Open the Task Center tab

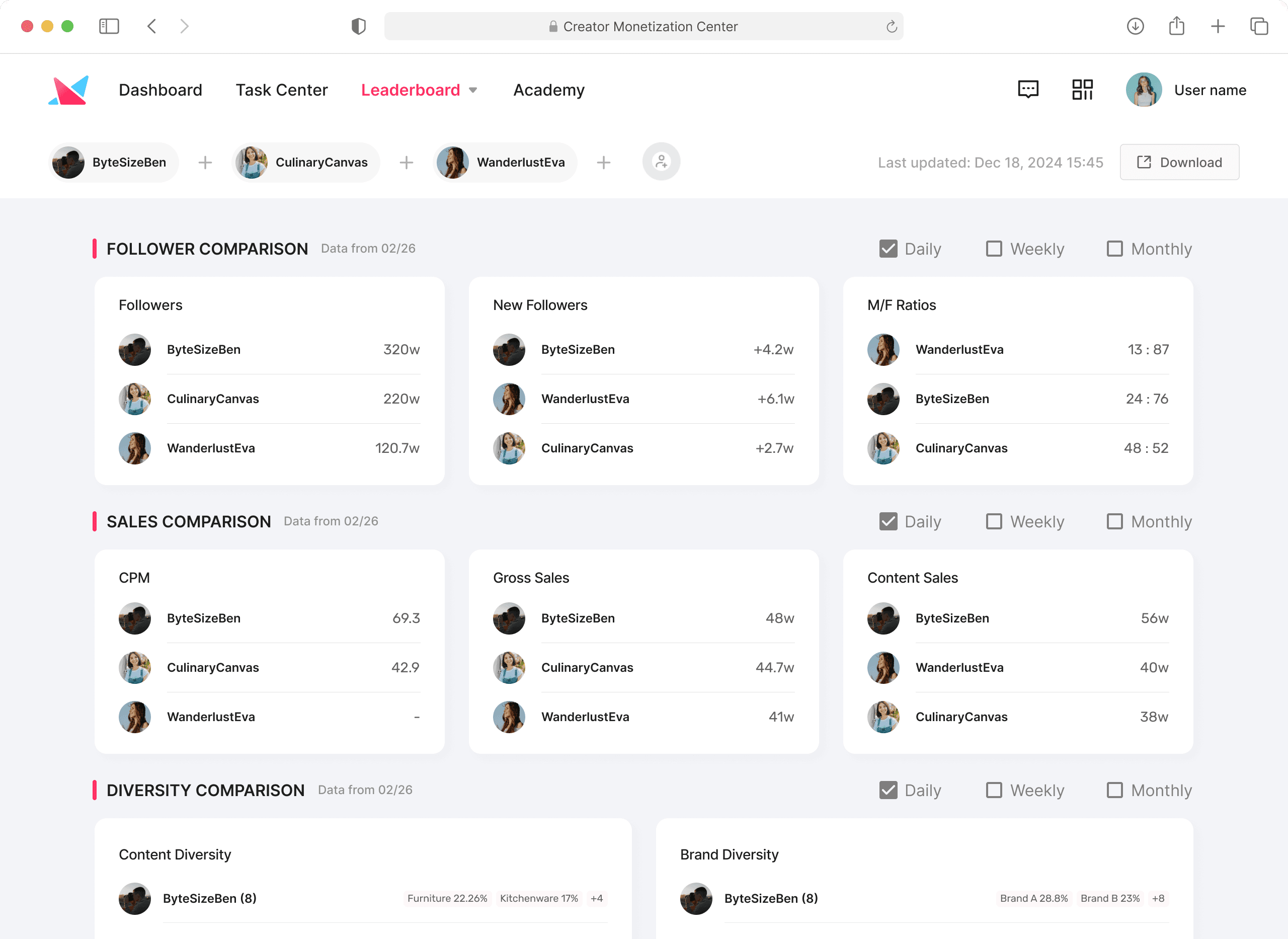tap(282, 90)
